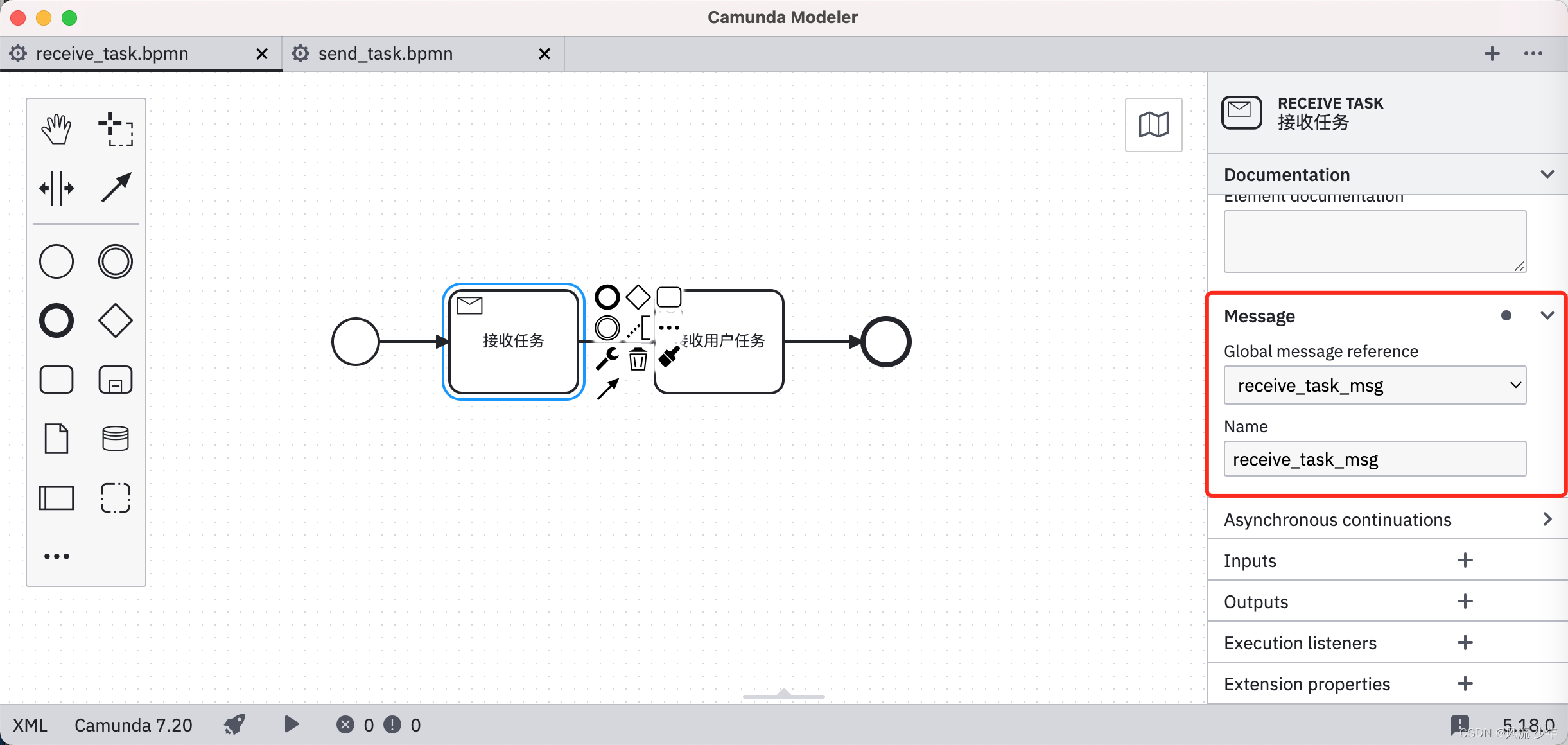Viewport: 1568px width, 745px height.
Task: Select the end event on canvas
Action: (886, 342)
